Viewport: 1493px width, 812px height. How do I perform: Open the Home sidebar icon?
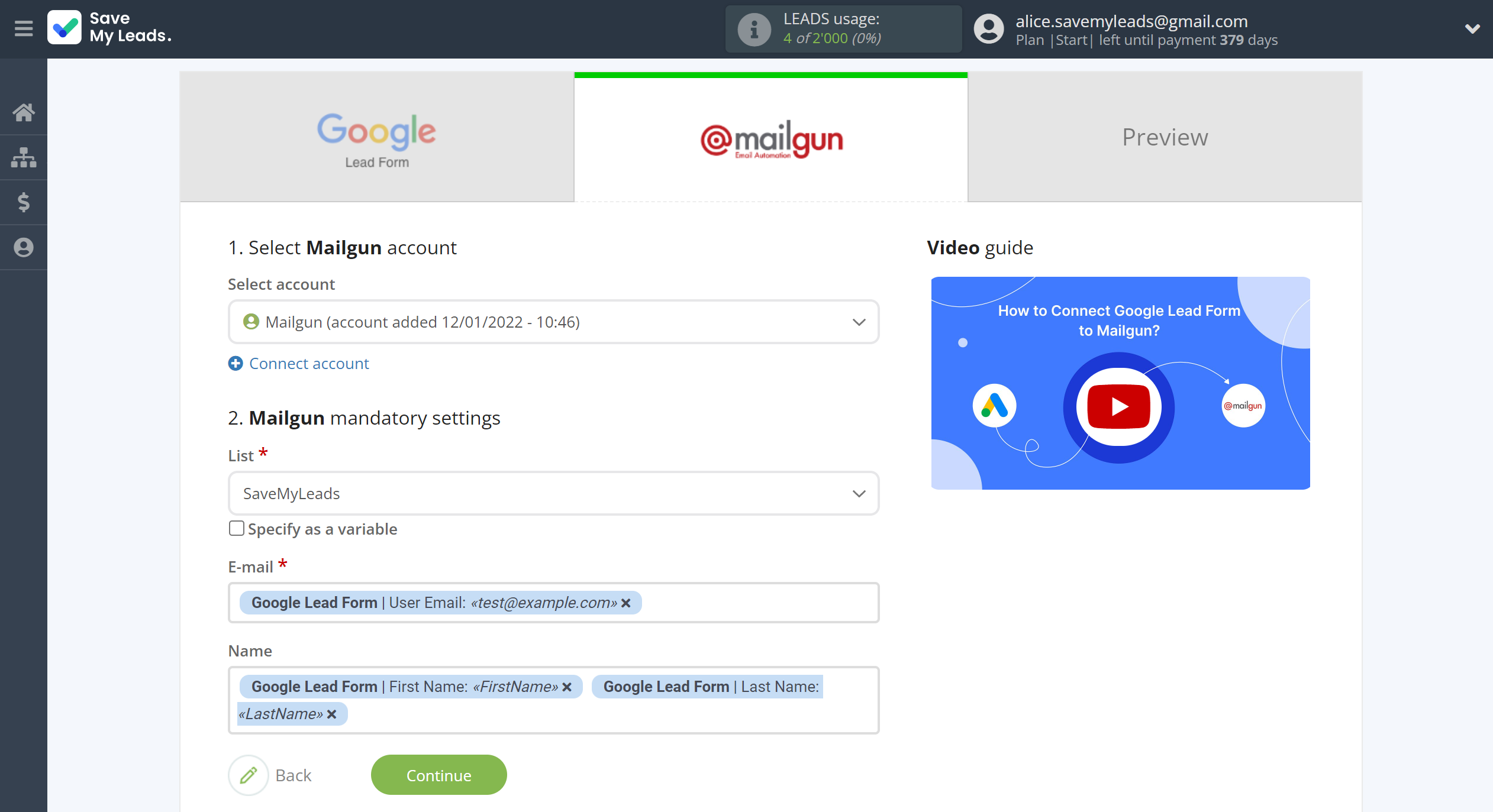pyautogui.click(x=24, y=112)
